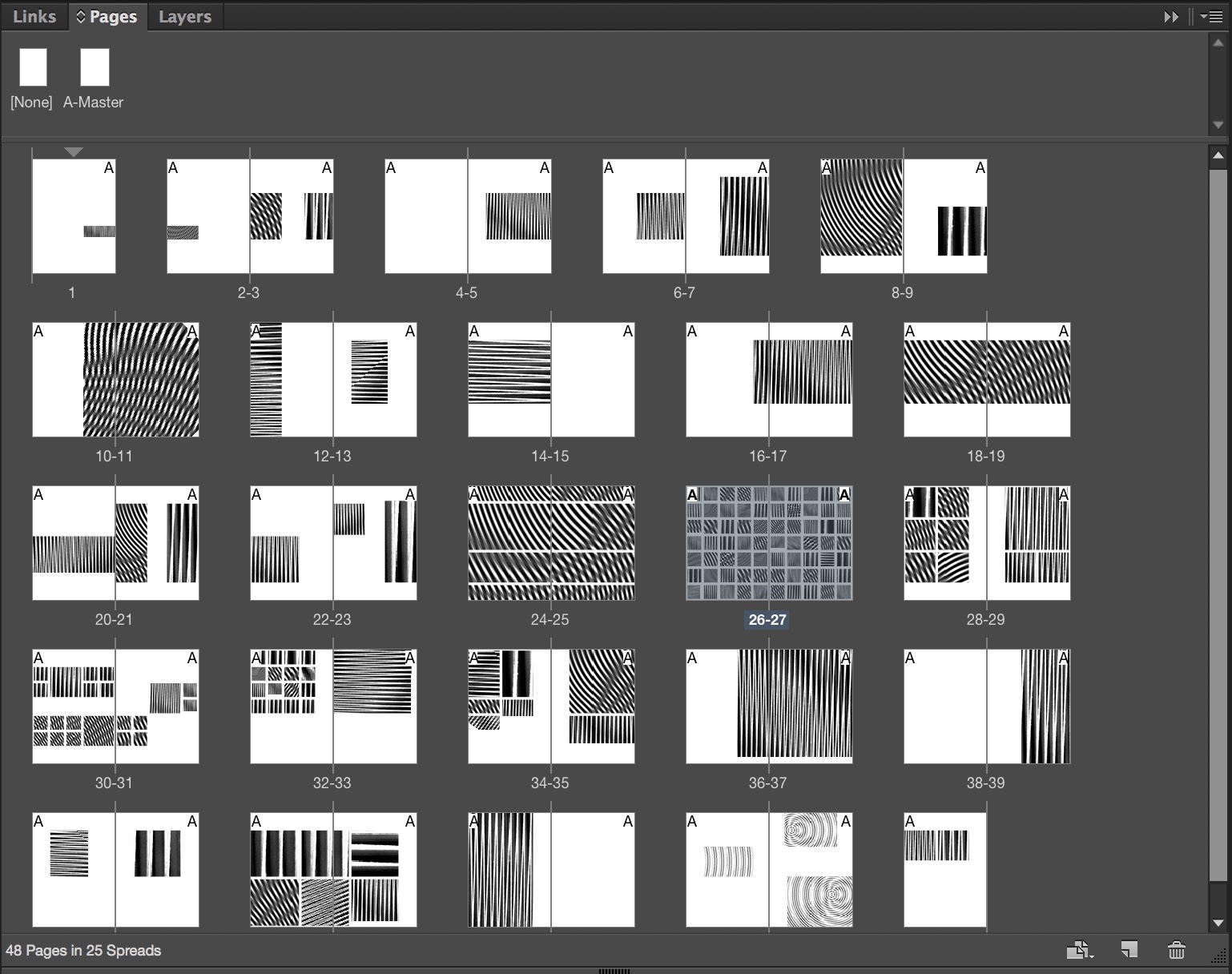The width and height of the screenshot is (1232, 974).
Task: Click the 26-27 page number label
Action: tap(767, 619)
